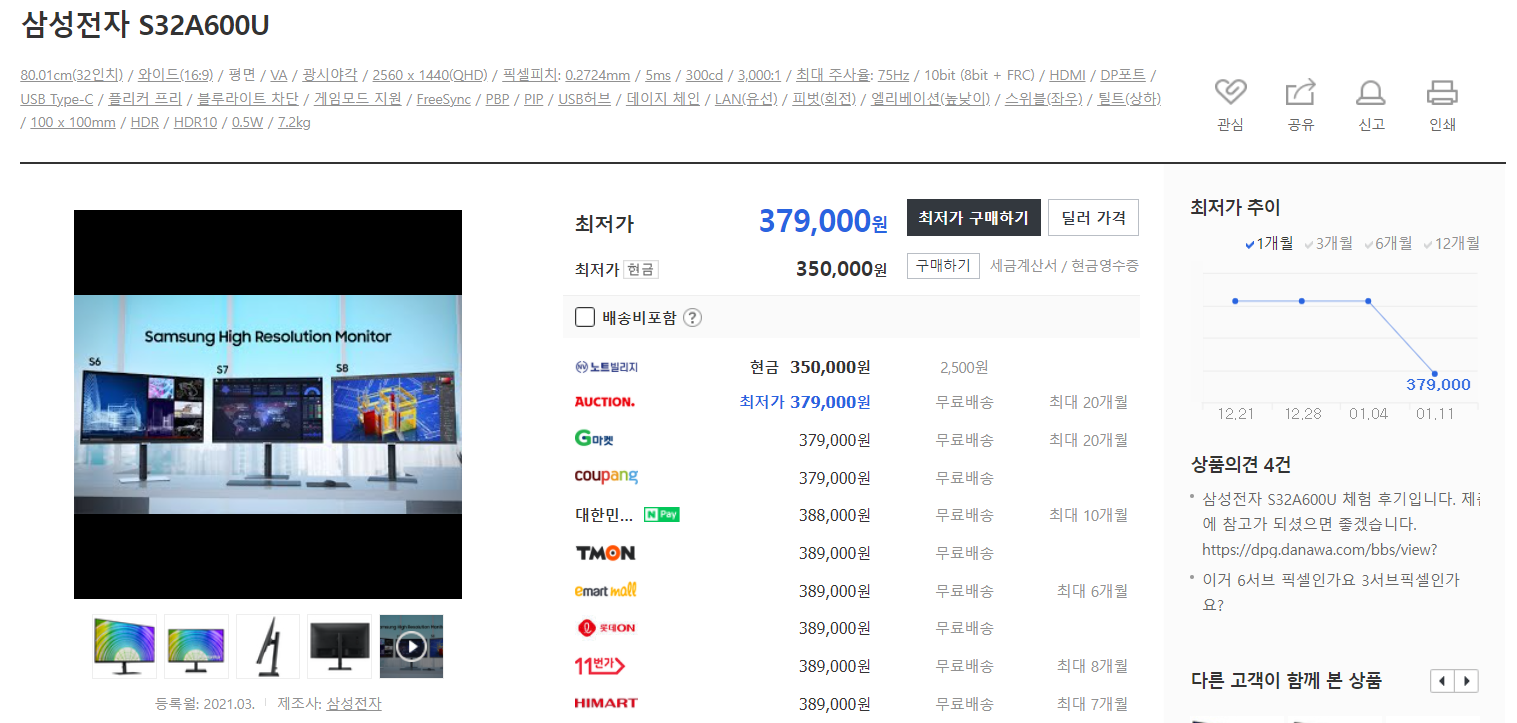Click the 80.01cm(32인치) spec link
This screenshot has width=1517, height=723.
coord(72,75)
